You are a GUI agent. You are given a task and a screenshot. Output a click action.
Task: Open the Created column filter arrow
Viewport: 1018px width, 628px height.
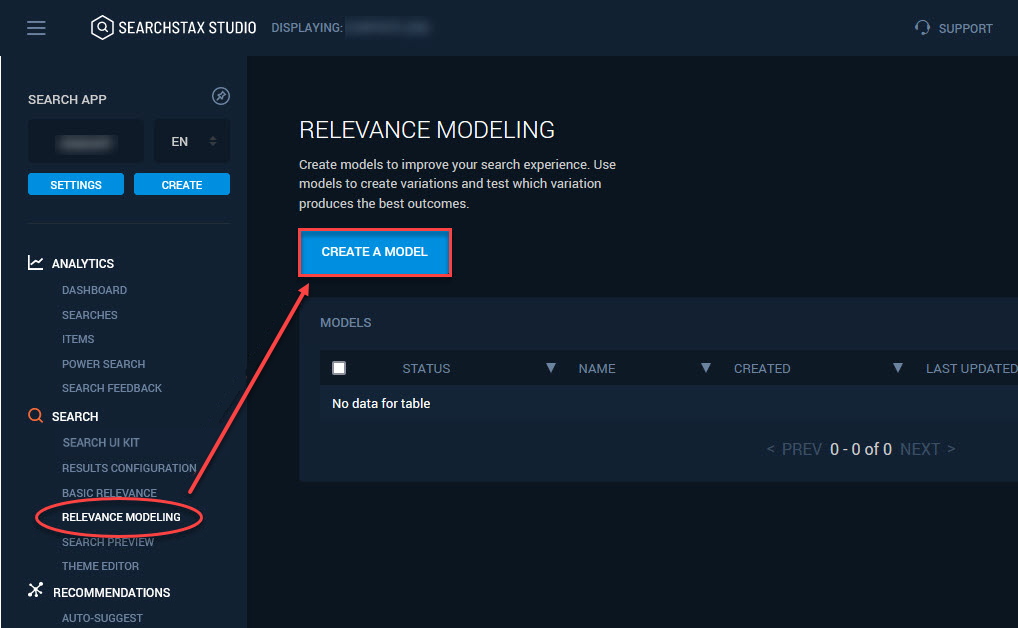pyautogui.click(x=898, y=368)
